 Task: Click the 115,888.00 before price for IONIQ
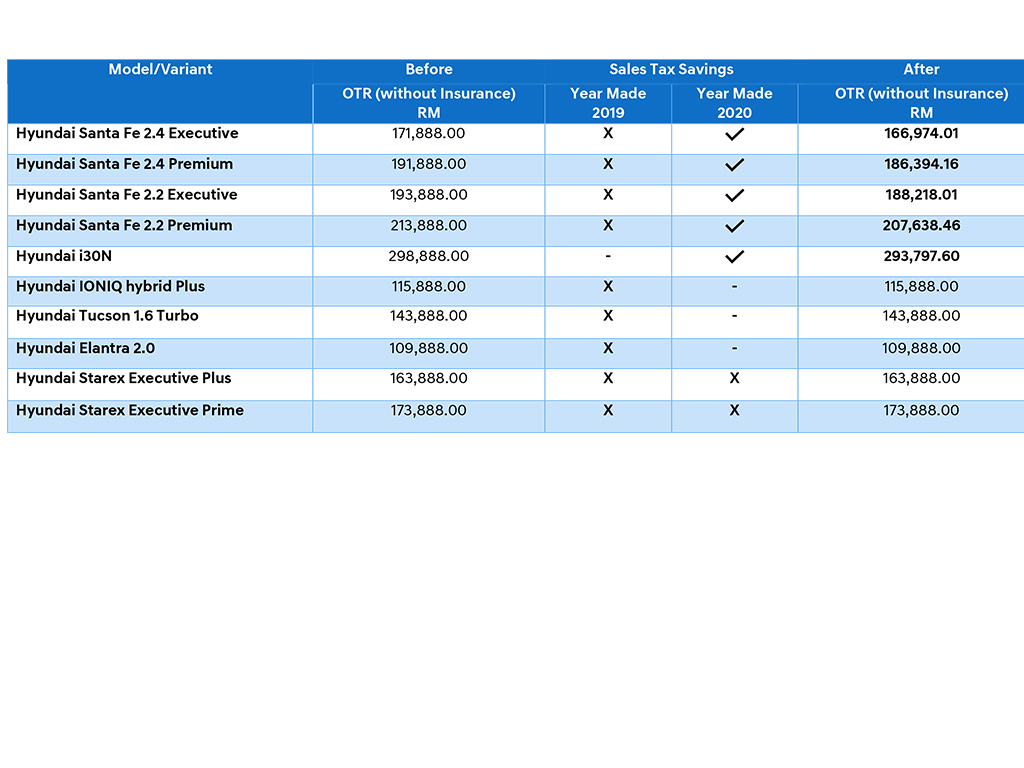click(428, 286)
